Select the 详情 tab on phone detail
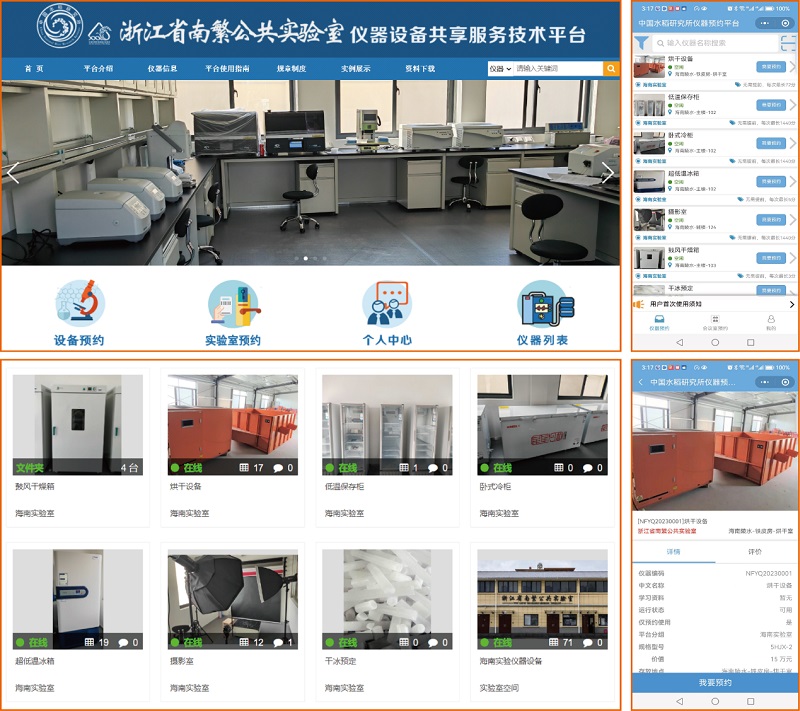 [x=673, y=552]
